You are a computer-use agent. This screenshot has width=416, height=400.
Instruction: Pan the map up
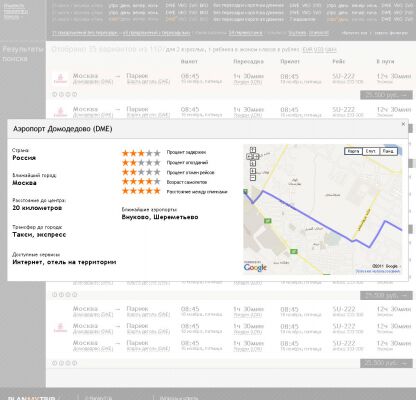coord(253,150)
